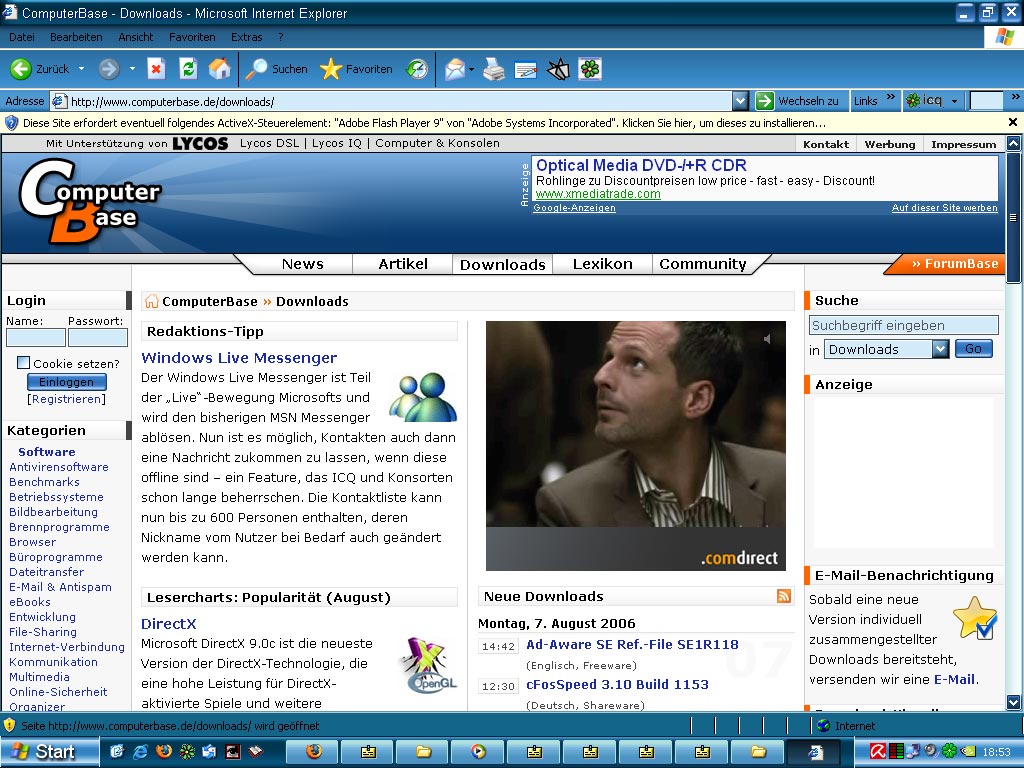Click the grey Forward arrow

click(108, 69)
